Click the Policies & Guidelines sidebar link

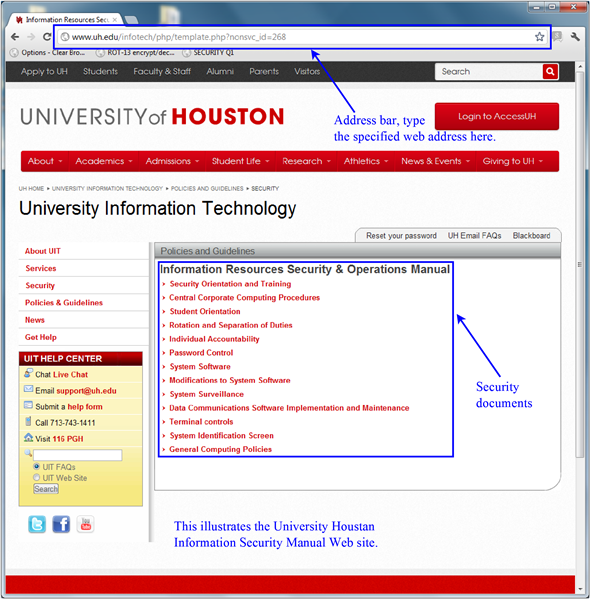(x=64, y=303)
